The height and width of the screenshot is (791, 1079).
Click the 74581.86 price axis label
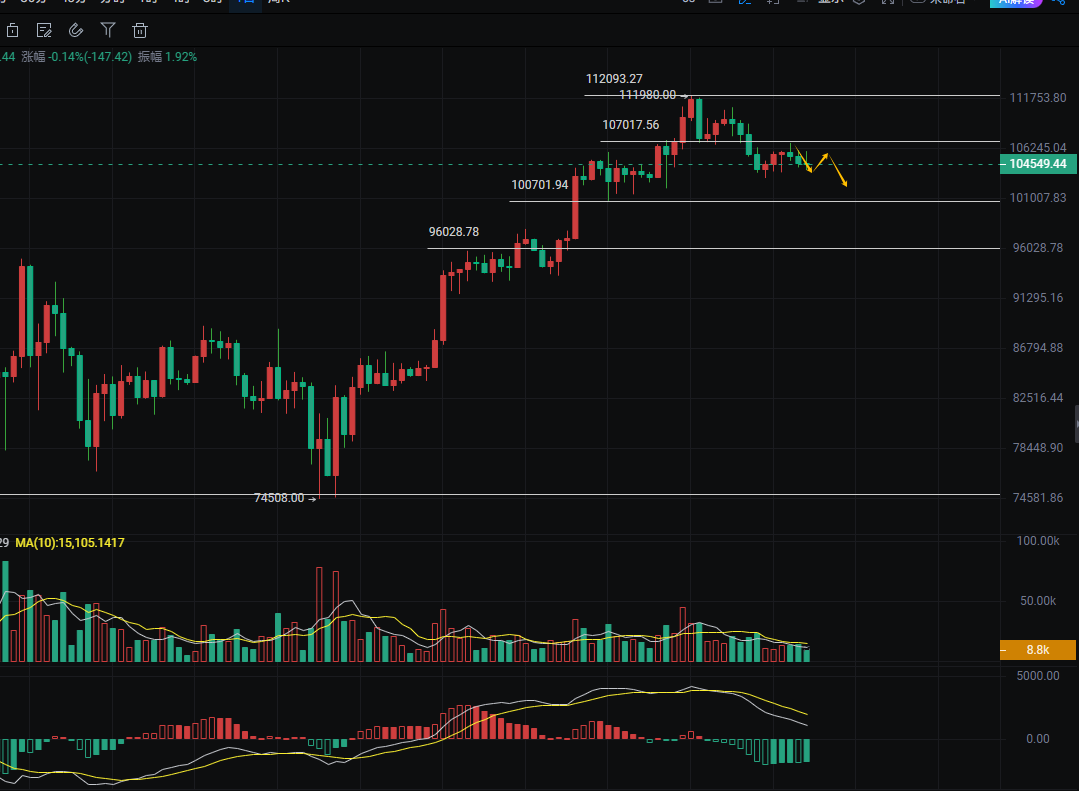[1038, 498]
